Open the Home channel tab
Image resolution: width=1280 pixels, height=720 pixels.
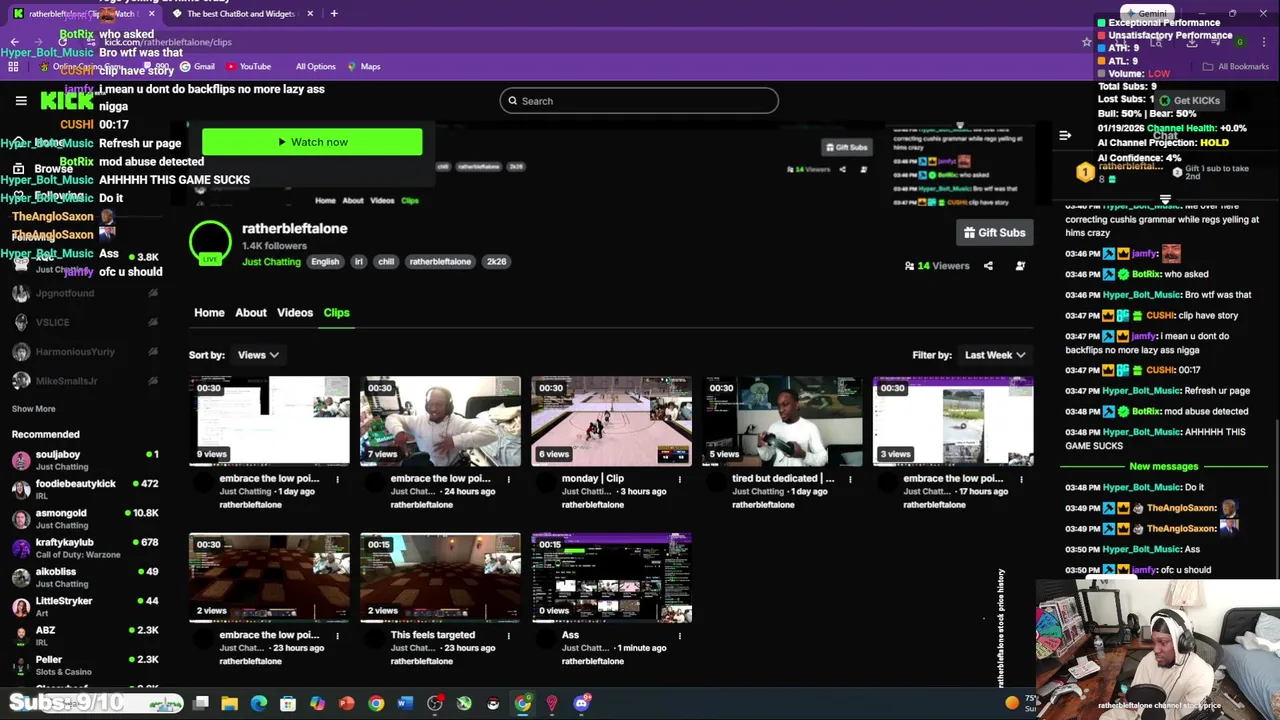(x=209, y=313)
